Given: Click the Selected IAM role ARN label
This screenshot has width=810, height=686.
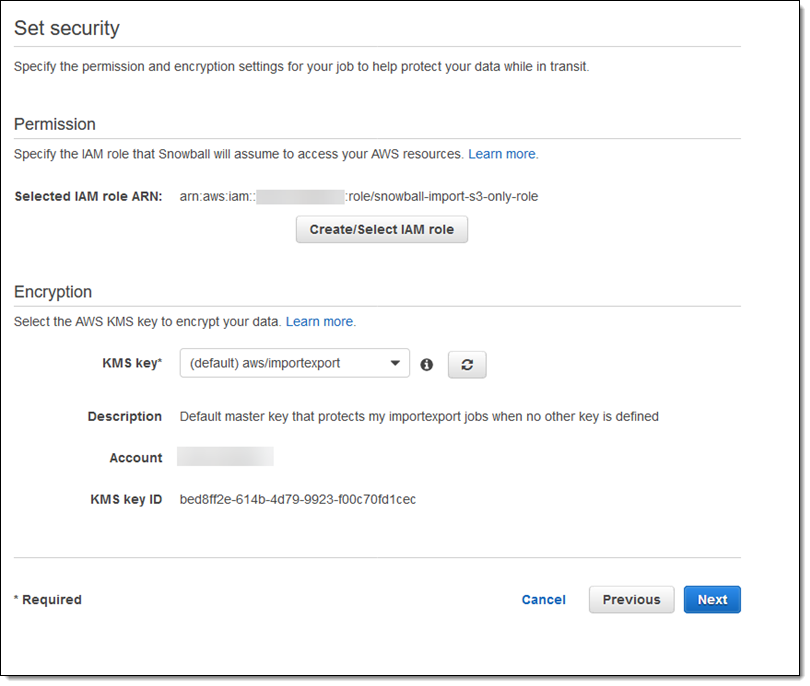Looking at the screenshot, I should pyautogui.click(x=88, y=197).
